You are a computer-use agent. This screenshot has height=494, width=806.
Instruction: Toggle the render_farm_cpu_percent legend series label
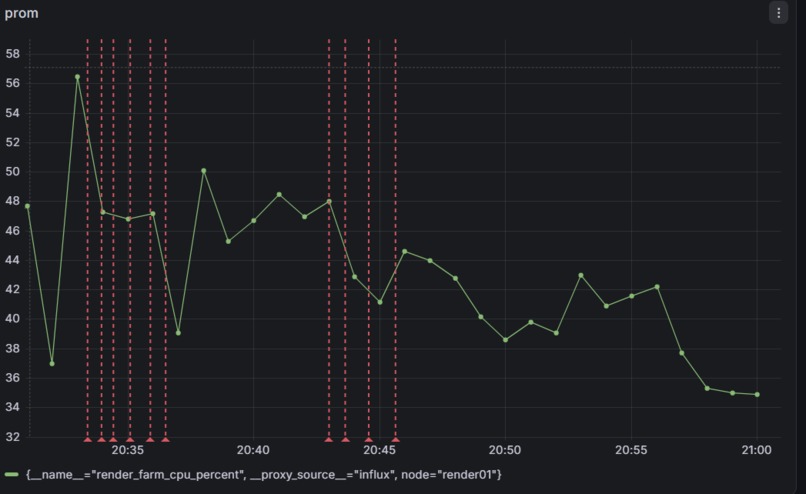point(263,474)
